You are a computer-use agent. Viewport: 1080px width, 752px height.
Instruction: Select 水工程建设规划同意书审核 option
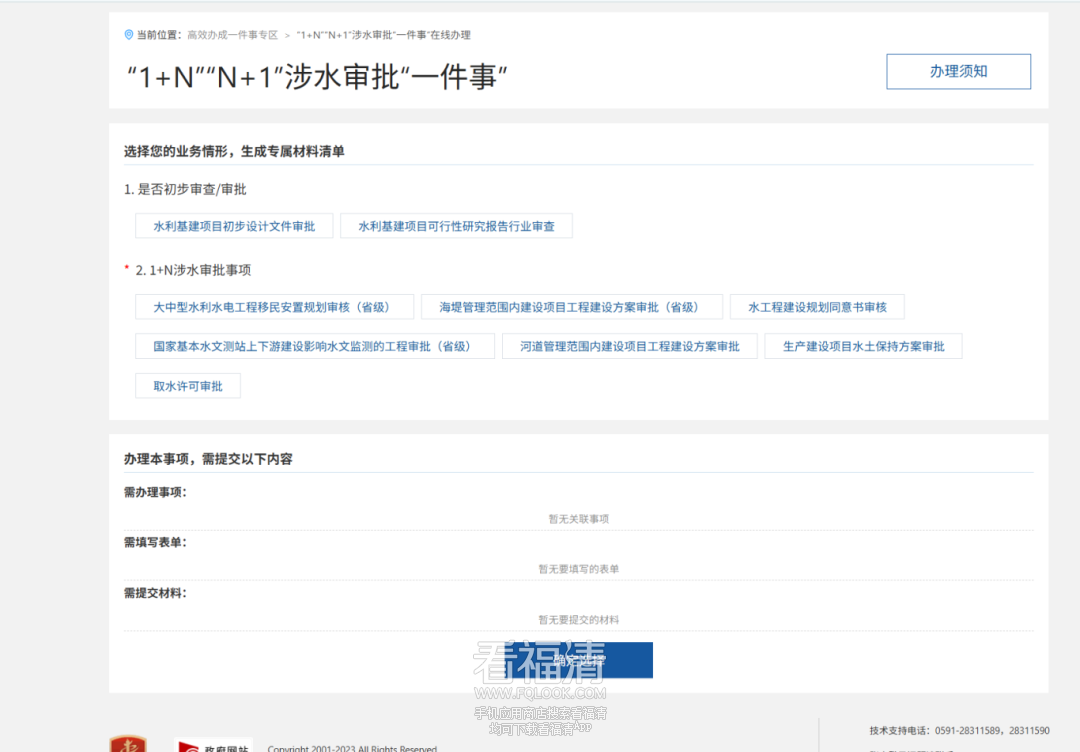[816, 306]
